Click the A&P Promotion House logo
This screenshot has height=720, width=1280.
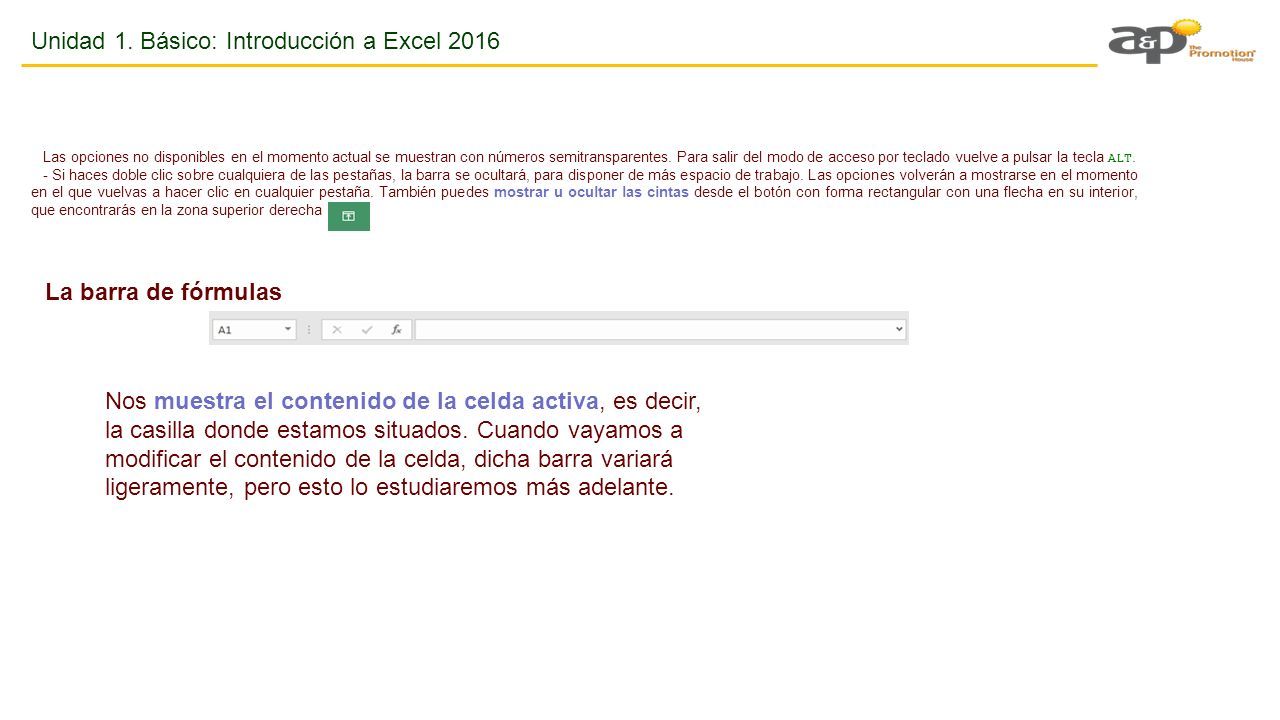[1181, 42]
